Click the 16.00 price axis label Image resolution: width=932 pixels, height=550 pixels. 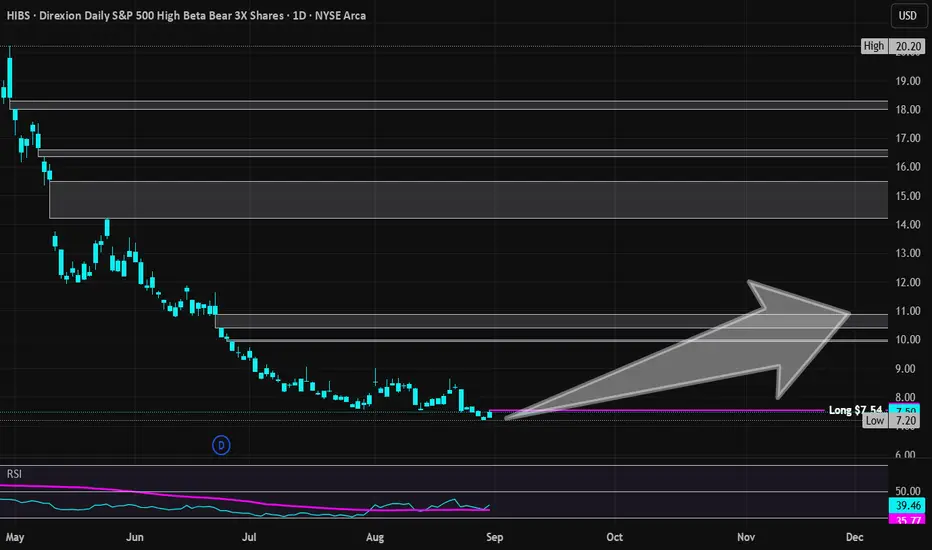pyautogui.click(x=908, y=166)
